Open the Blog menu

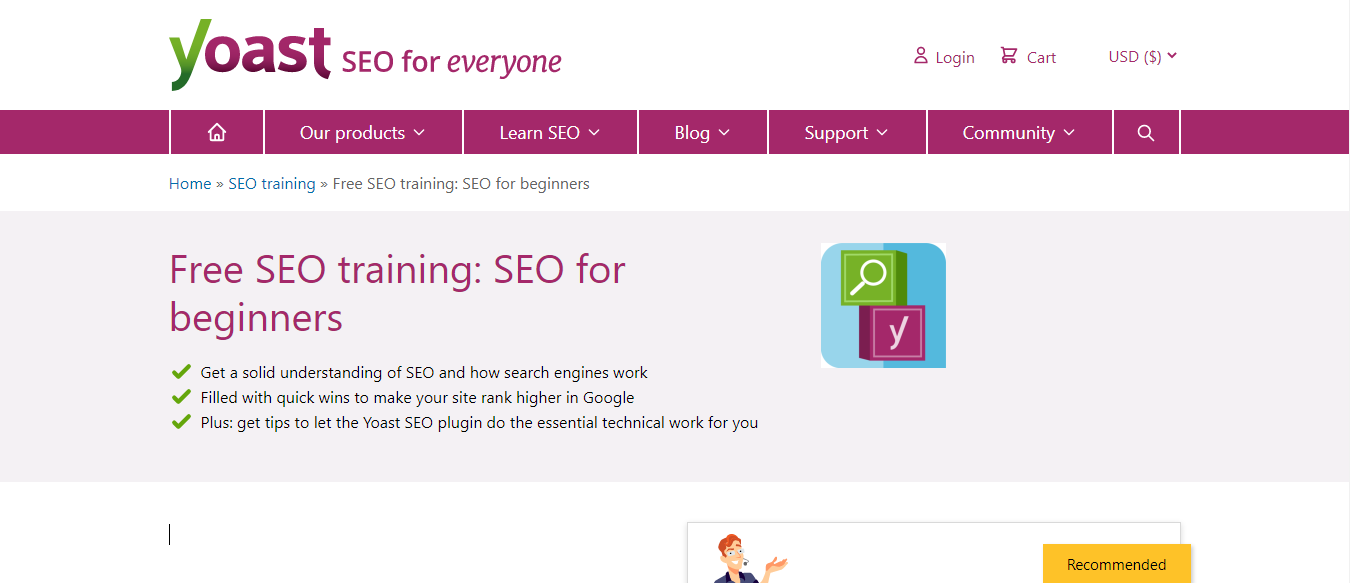(x=703, y=133)
